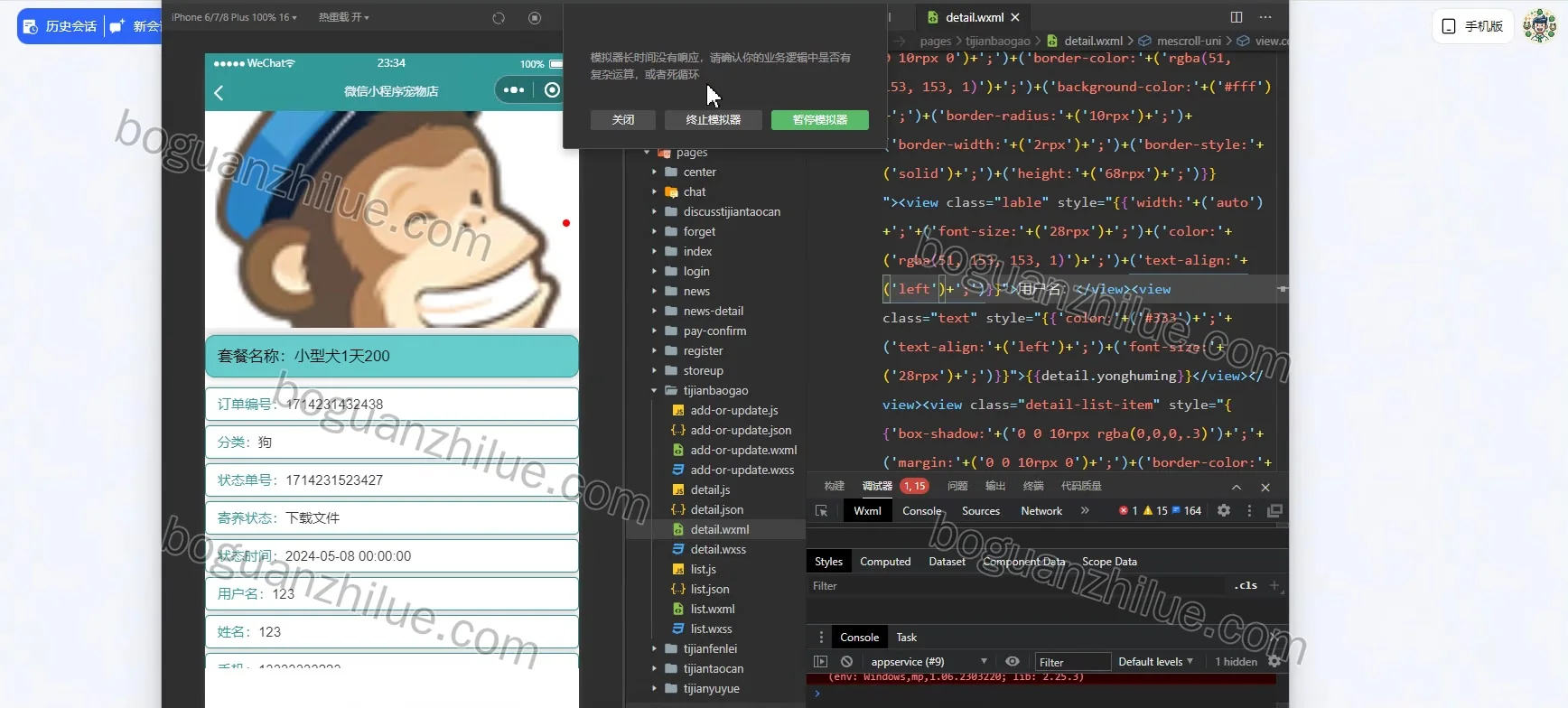Refresh the simulator with the reload icon

point(499,18)
